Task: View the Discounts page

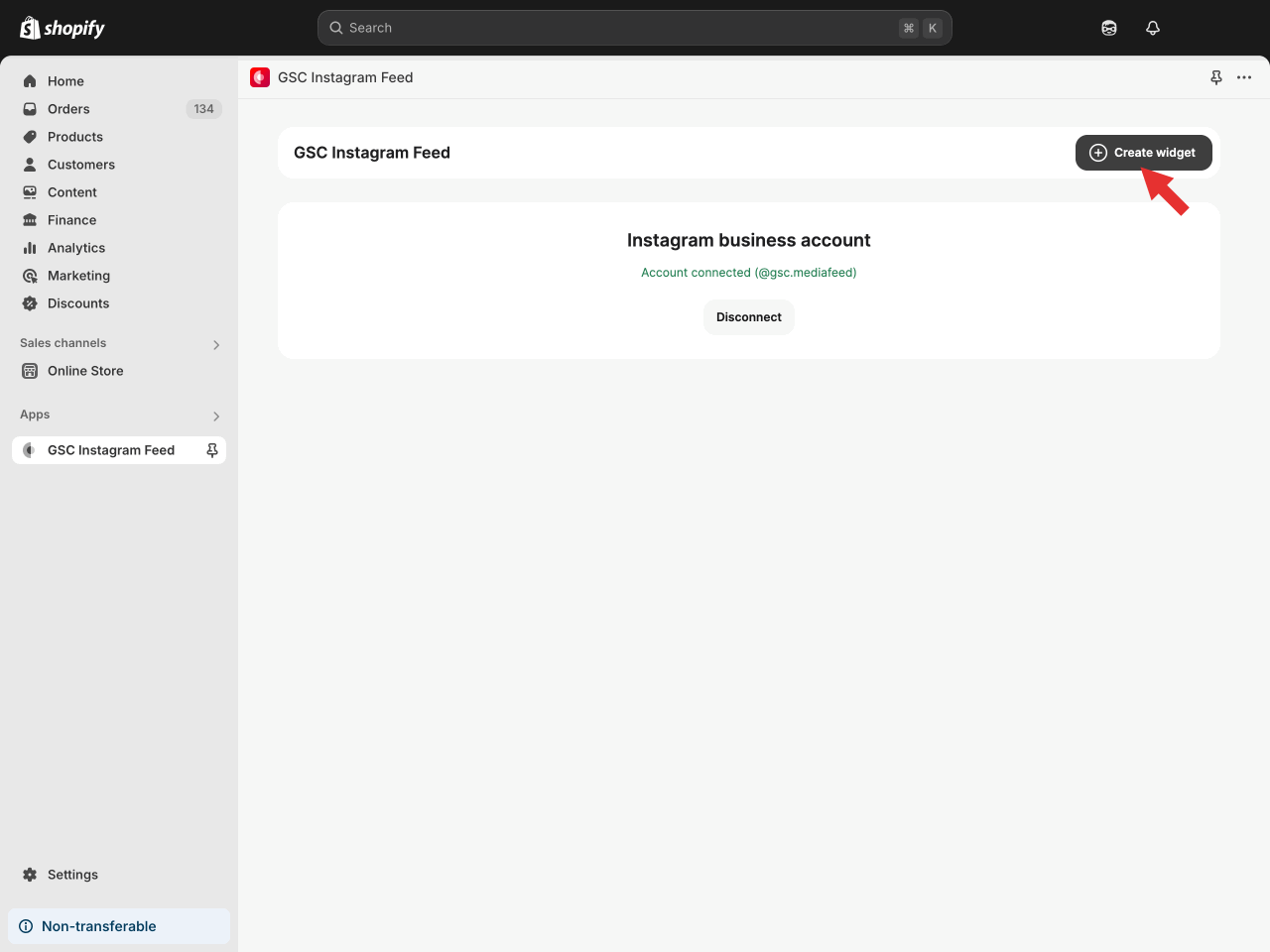Action: click(x=77, y=303)
